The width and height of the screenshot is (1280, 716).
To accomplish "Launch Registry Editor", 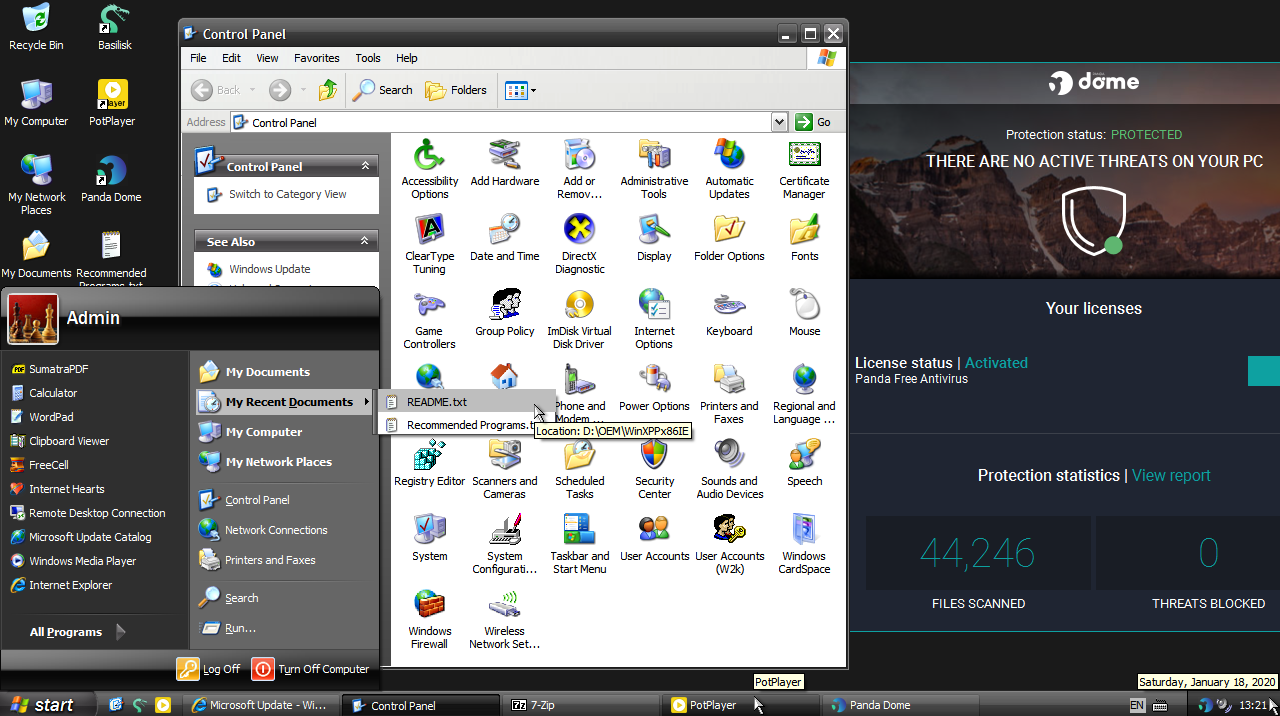I will (x=430, y=463).
